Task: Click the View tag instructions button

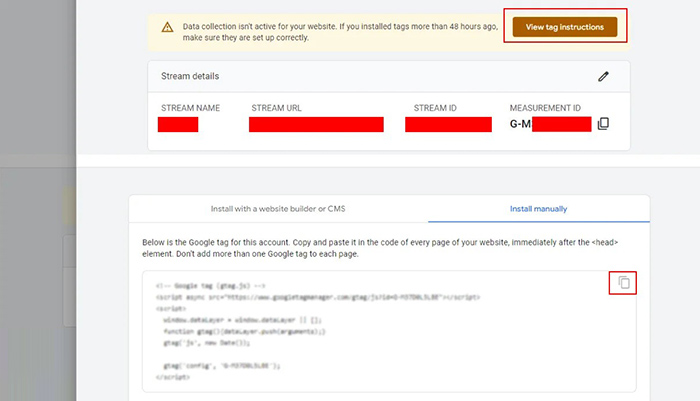Action: point(565,27)
